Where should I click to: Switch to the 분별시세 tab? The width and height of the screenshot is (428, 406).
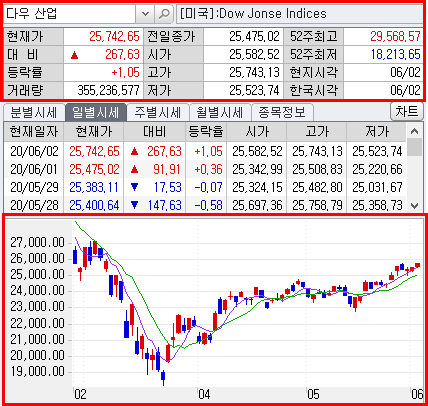[x=34, y=112]
